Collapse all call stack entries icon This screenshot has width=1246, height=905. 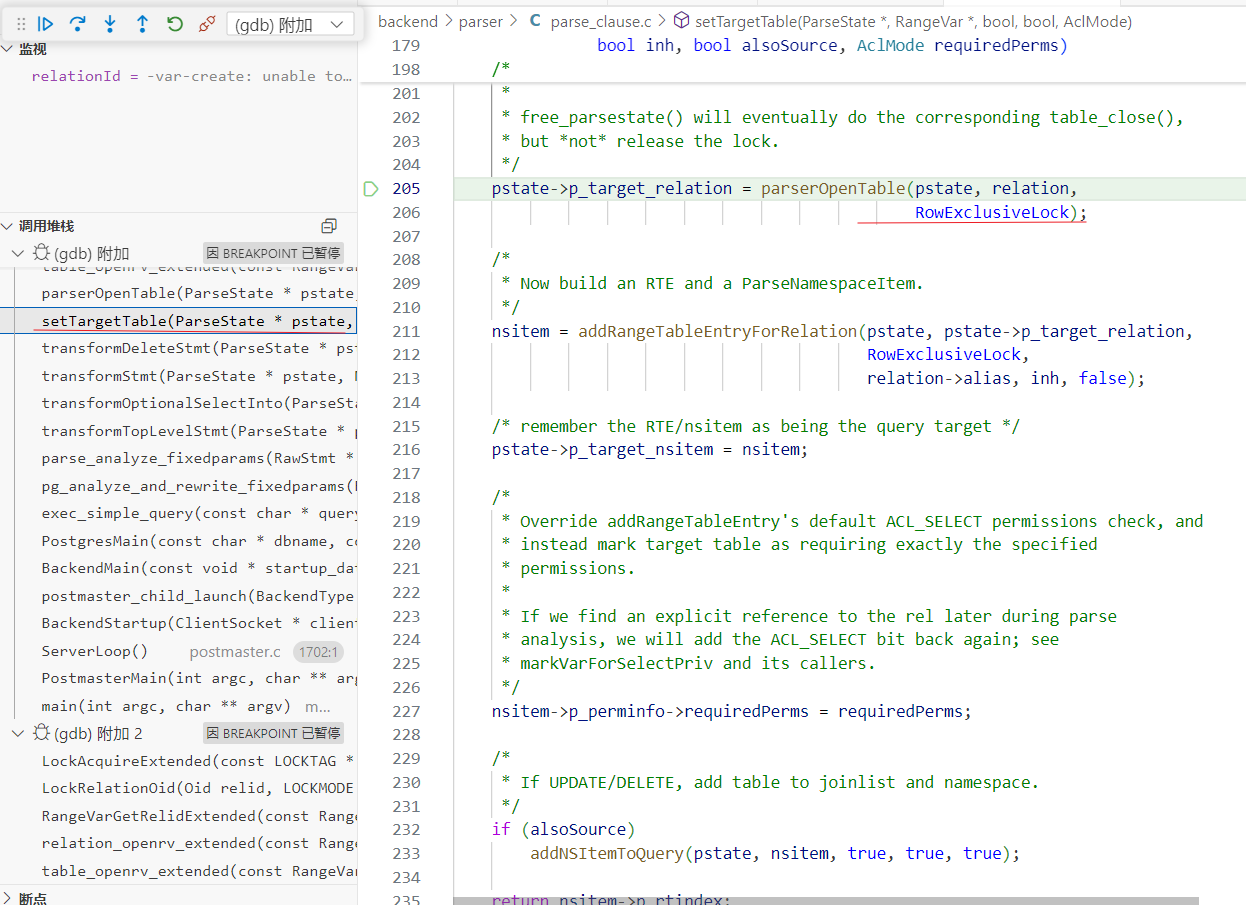click(329, 226)
